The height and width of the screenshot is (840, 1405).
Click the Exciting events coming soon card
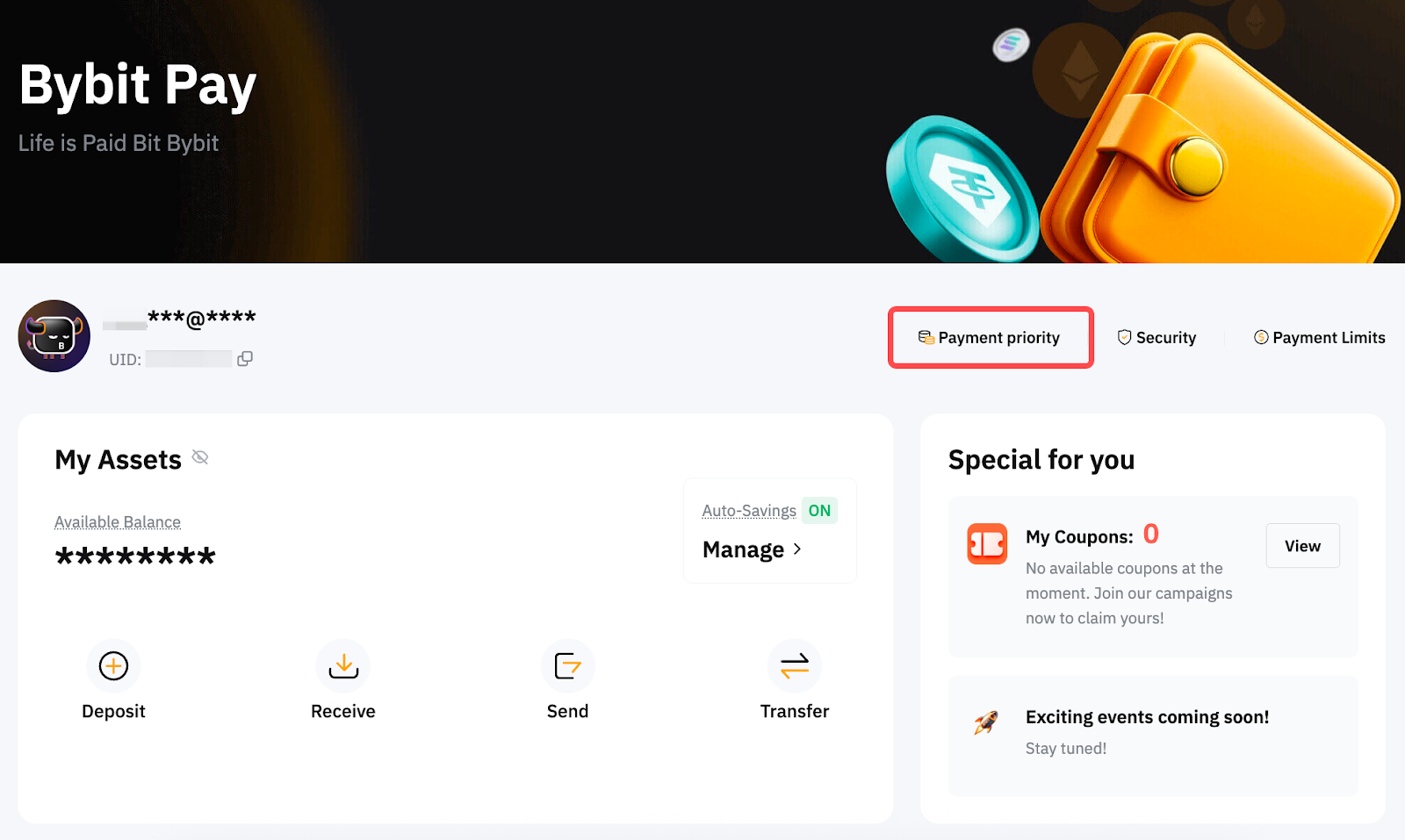point(1153,736)
